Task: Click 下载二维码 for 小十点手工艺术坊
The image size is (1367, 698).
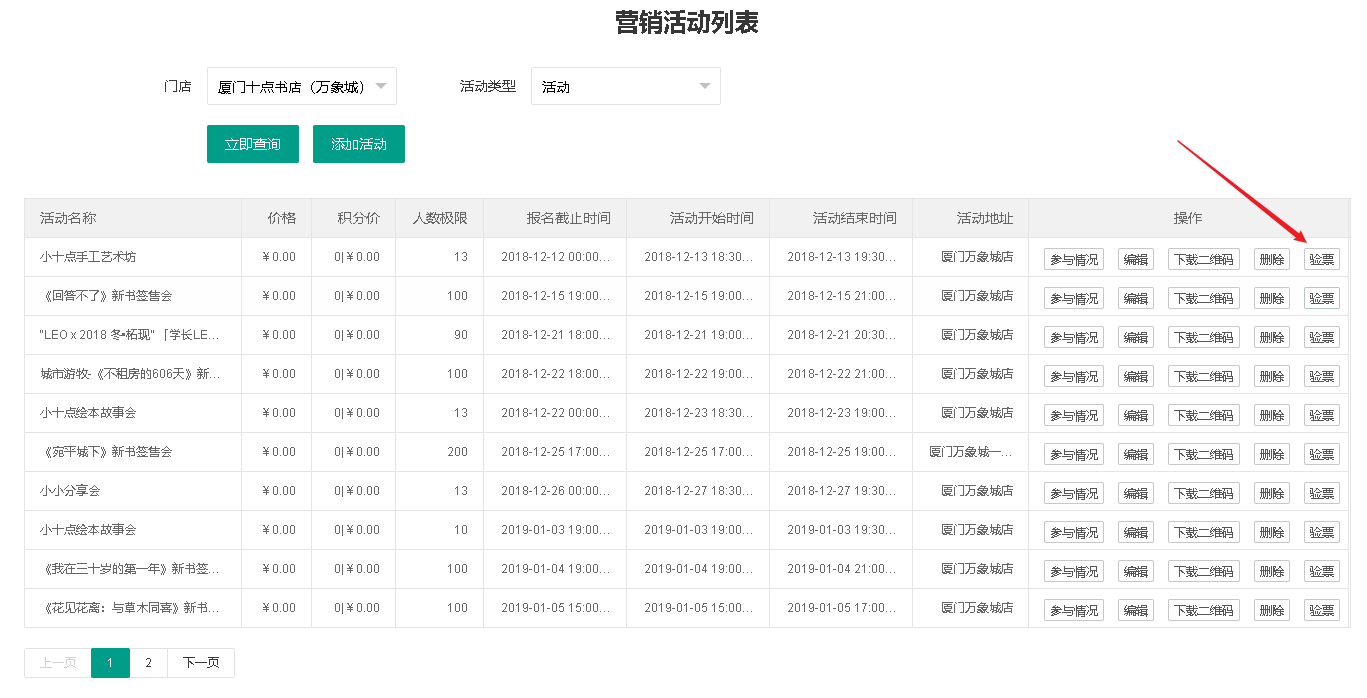Action: click(1203, 259)
